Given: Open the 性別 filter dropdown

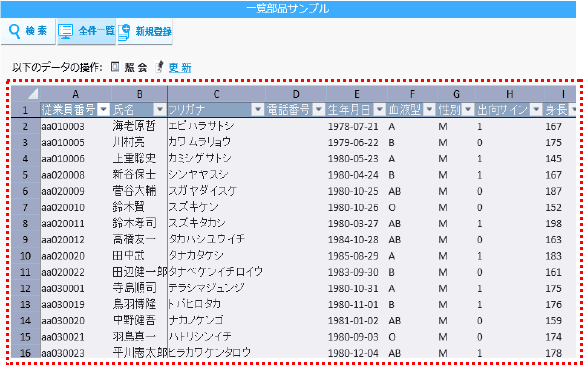Looking at the screenshot, I should 468,110.
